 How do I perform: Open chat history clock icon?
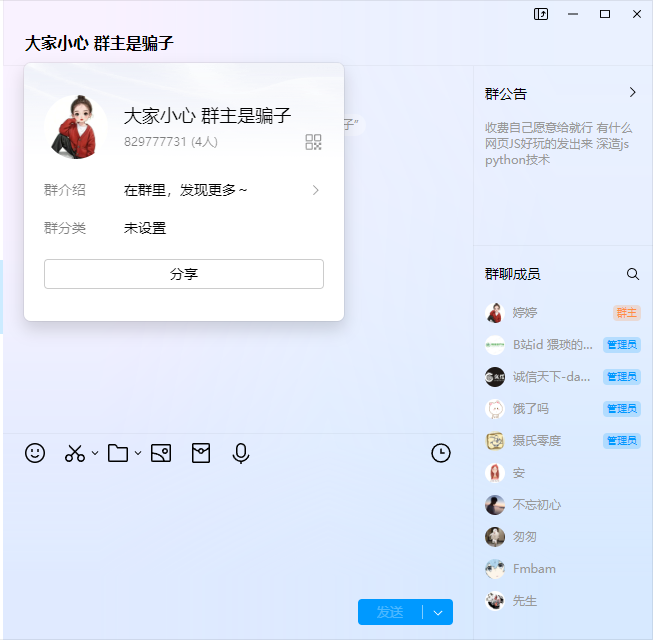coord(441,453)
